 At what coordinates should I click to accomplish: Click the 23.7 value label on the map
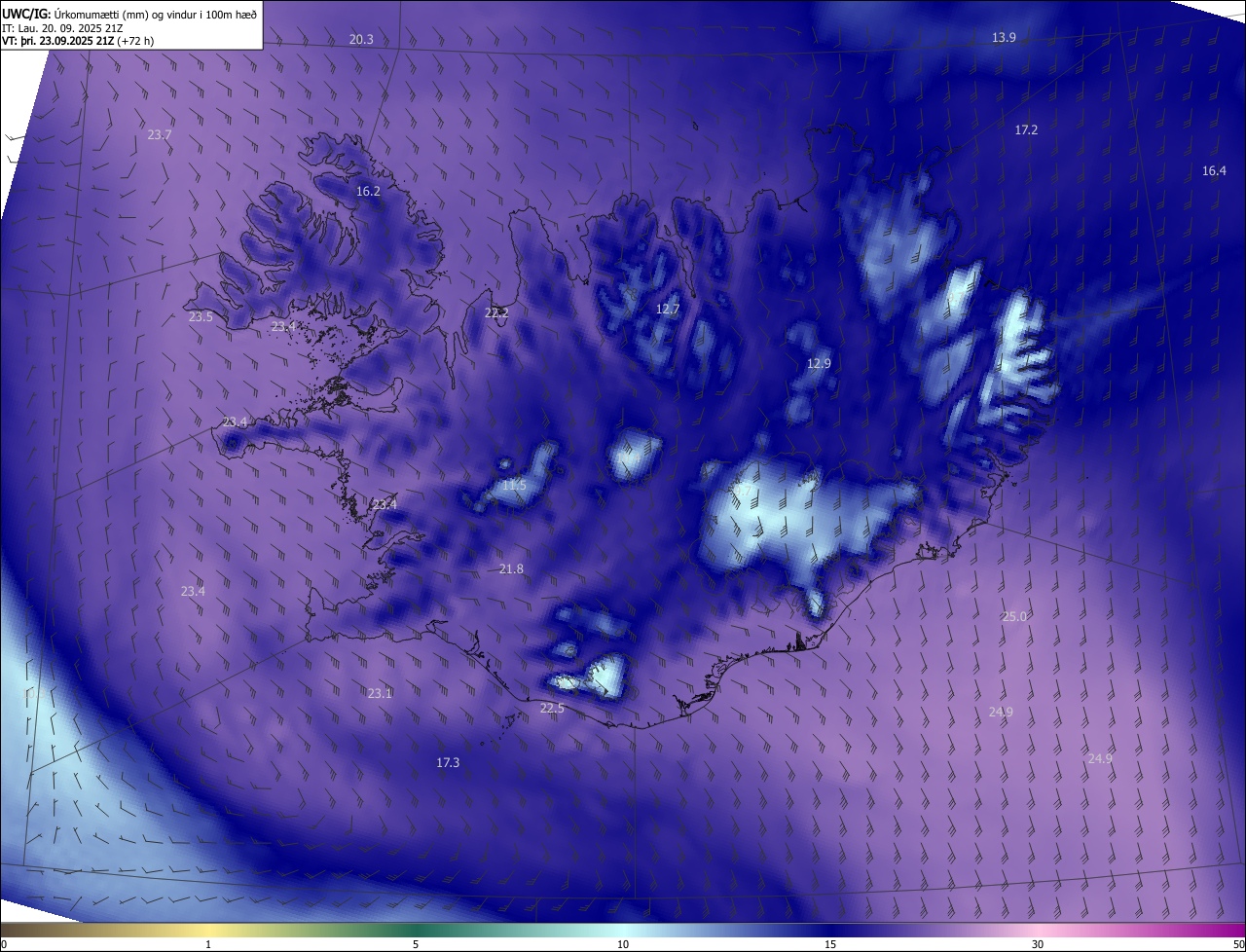pyautogui.click(x=160, y=135)
